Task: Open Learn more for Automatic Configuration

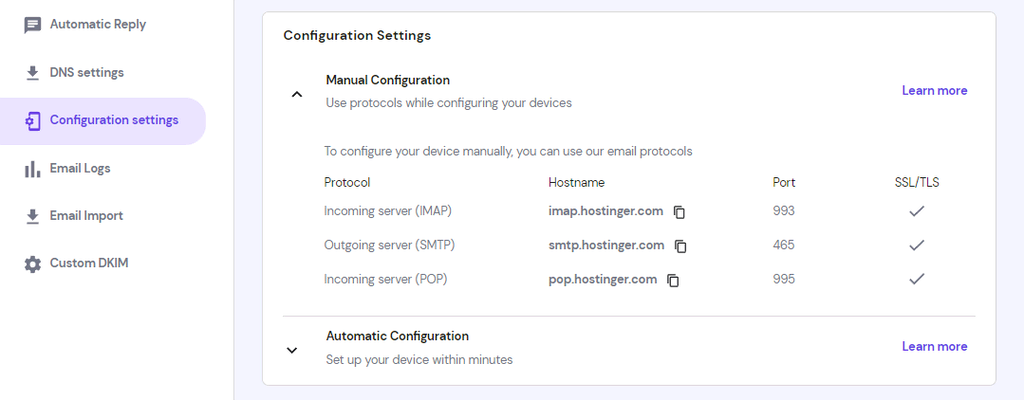Action: 934,347
